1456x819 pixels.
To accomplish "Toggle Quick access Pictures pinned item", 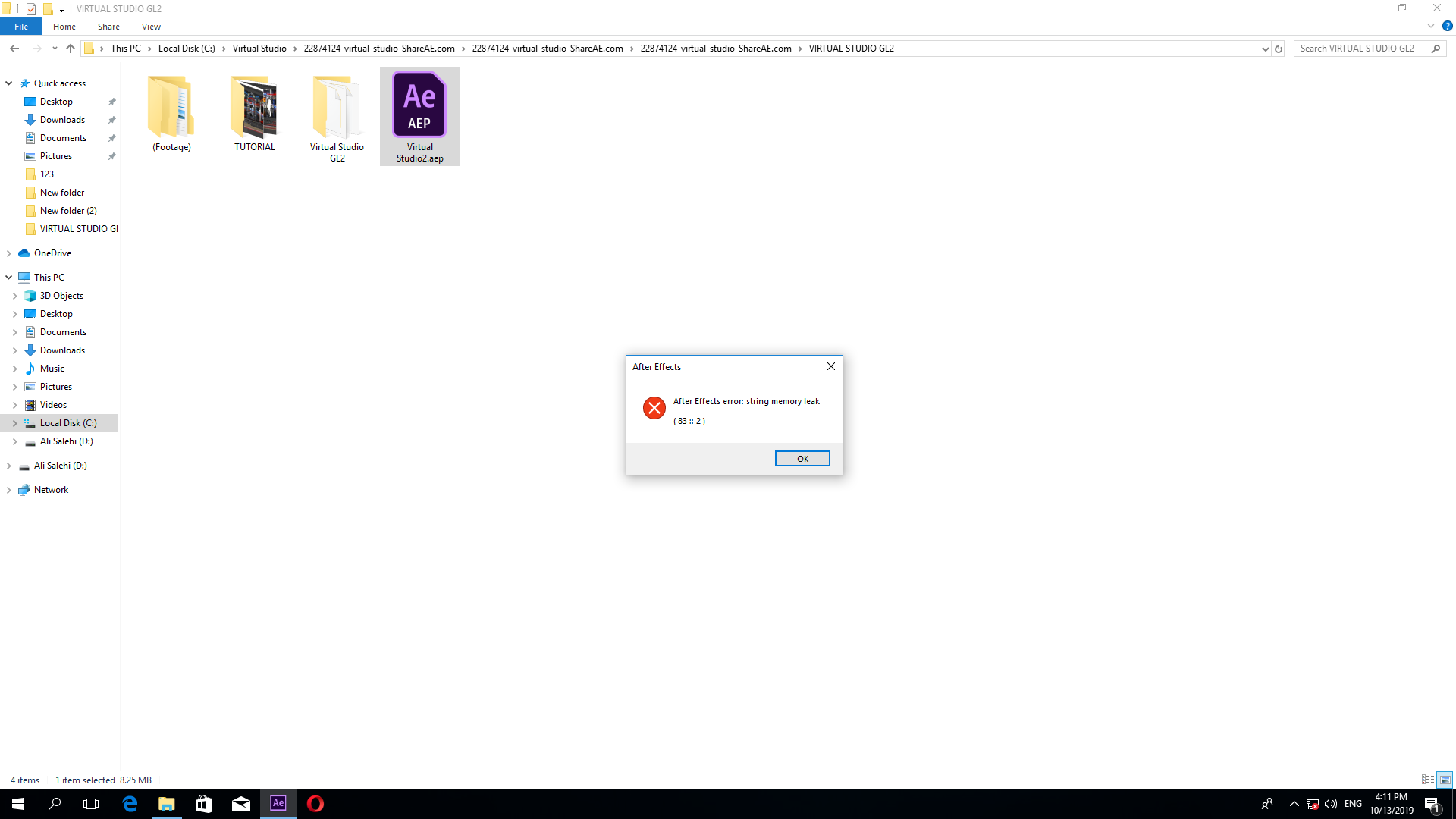I will tap(112, 156).
